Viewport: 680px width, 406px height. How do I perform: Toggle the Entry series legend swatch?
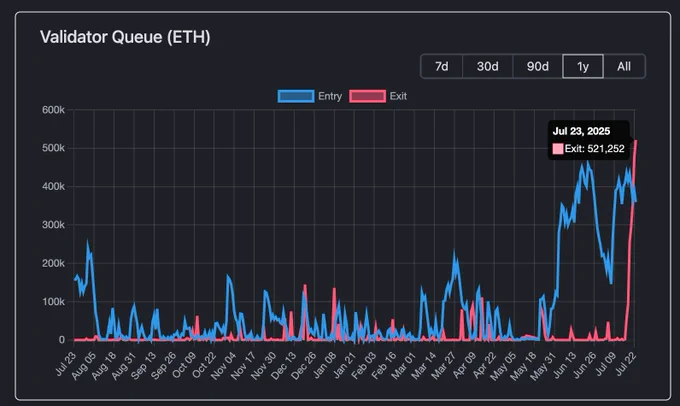(296, 96)
